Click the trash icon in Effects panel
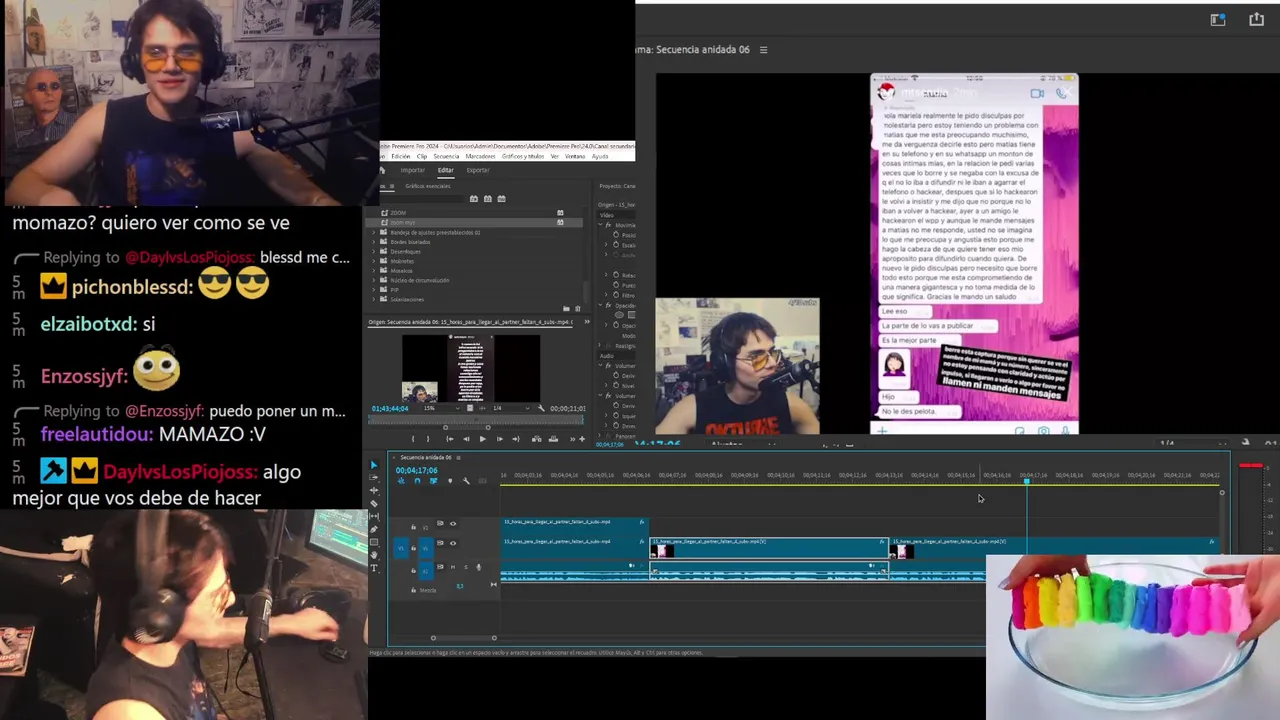 pyautogui.click(x=578, y=309)
